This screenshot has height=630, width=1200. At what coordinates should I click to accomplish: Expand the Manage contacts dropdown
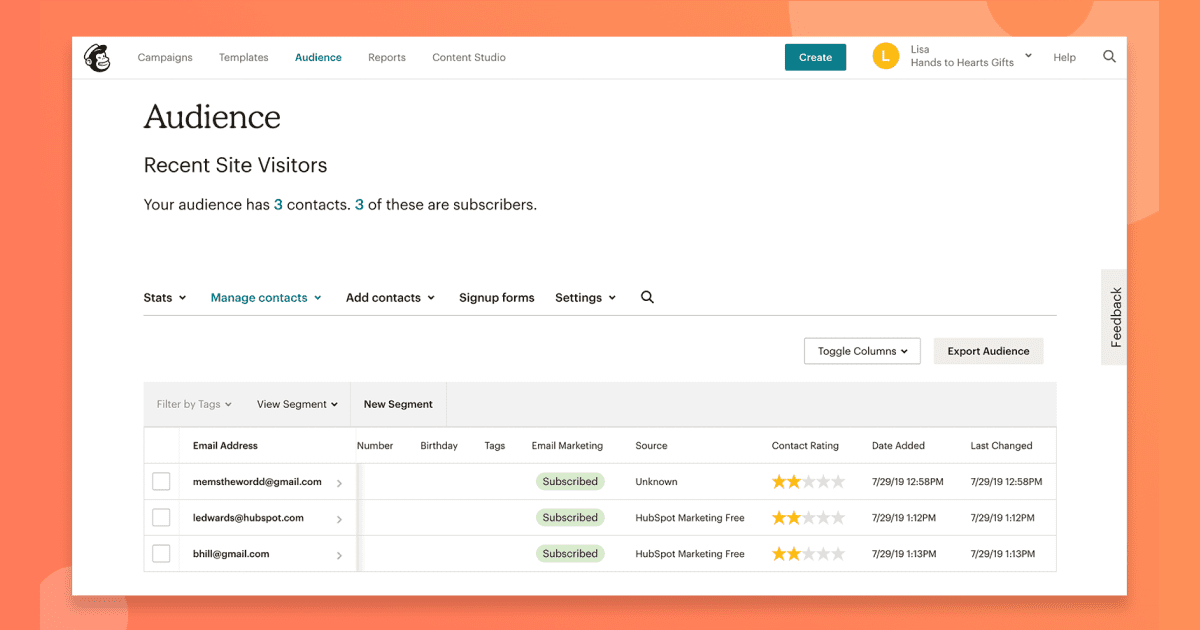tap(266, 298)
